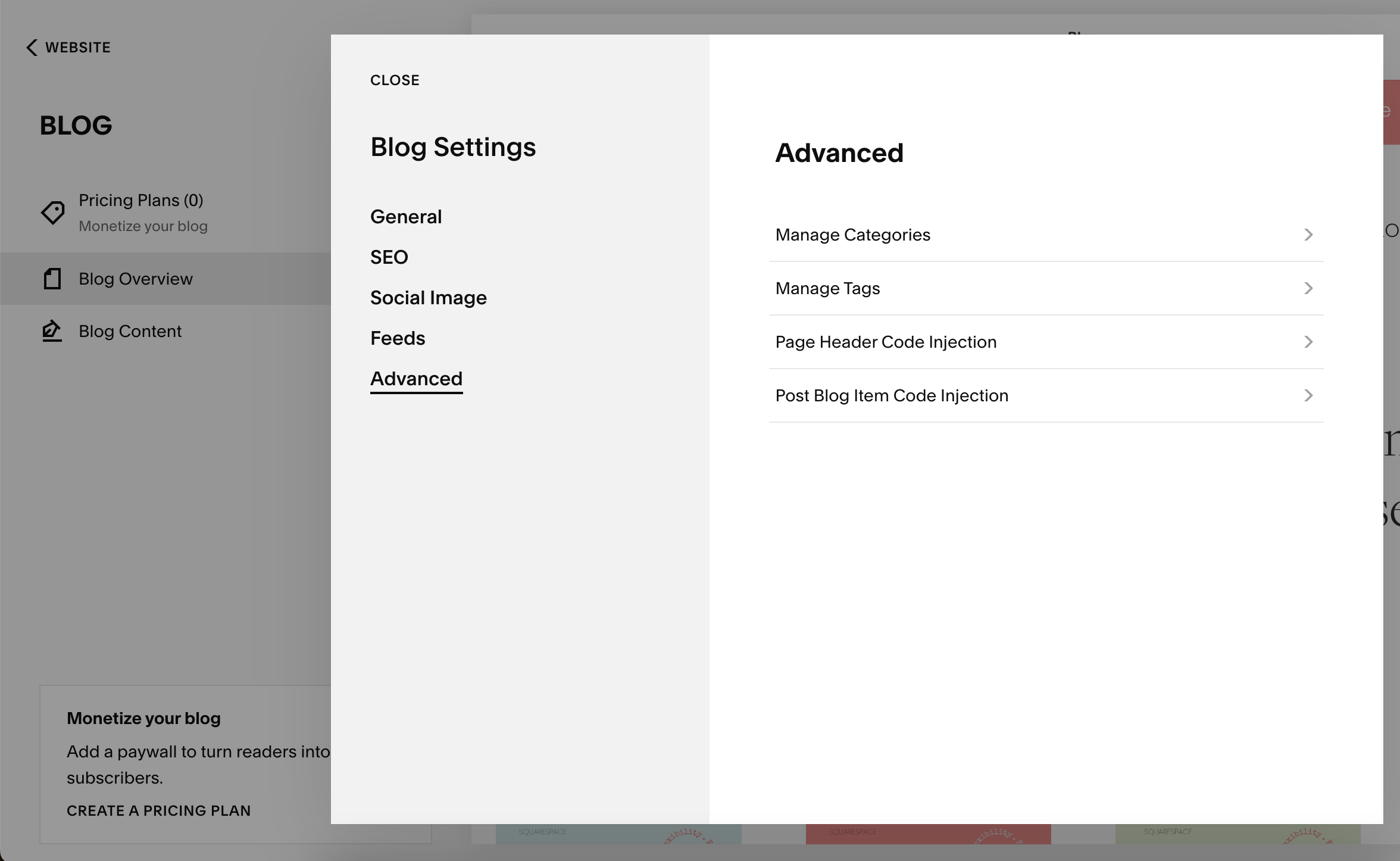Screen dimensions: 1400x861
Task: Expand the Manage Tags section
Action: (x=827, y=288)
